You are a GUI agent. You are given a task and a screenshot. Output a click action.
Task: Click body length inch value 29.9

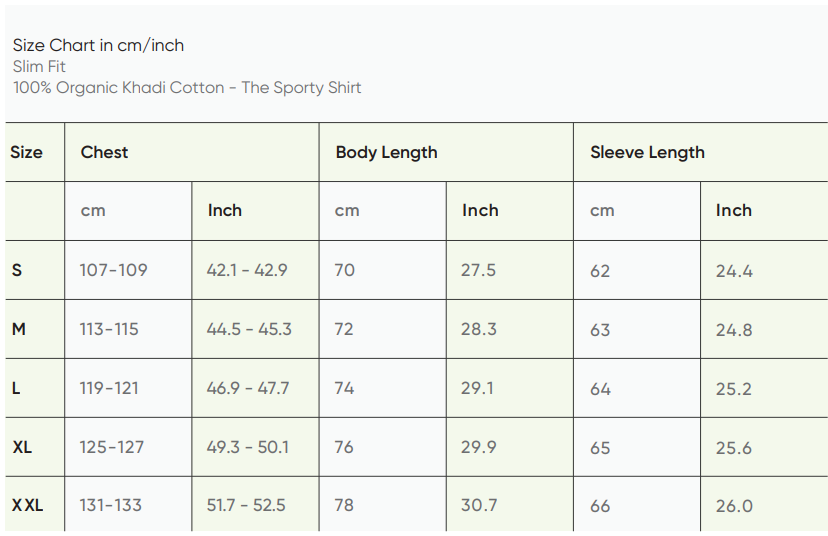[479, 447]
